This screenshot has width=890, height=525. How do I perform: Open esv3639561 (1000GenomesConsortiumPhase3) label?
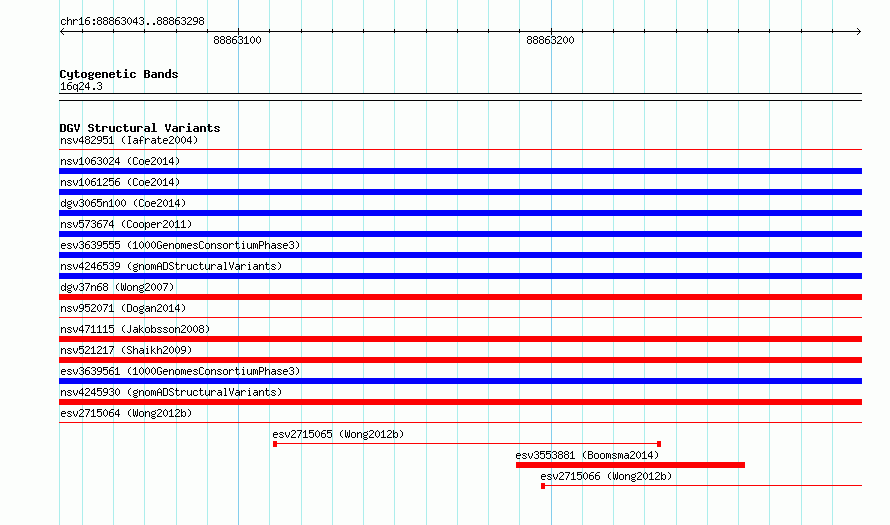tap(180, 371)
